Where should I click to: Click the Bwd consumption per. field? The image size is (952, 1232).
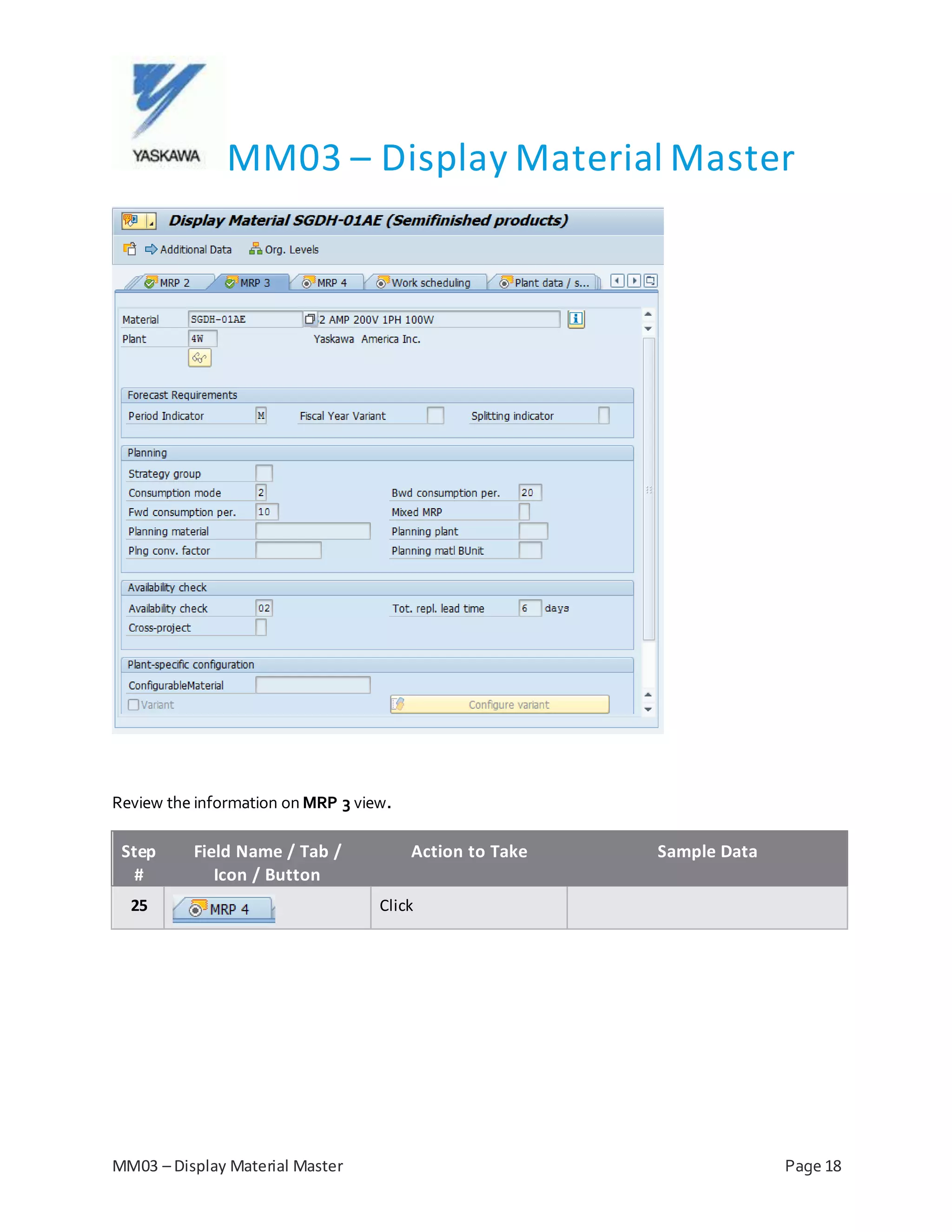(x=530, y=492)
